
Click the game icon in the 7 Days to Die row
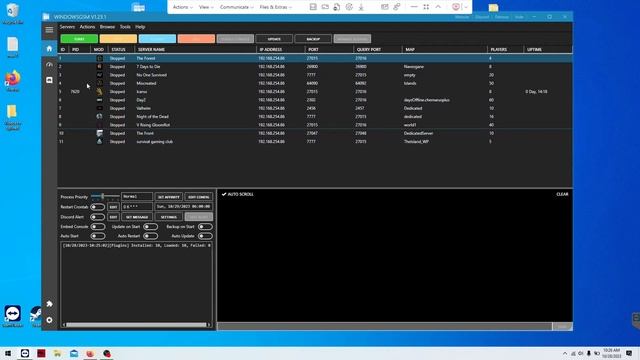click(x=99, y=67)
